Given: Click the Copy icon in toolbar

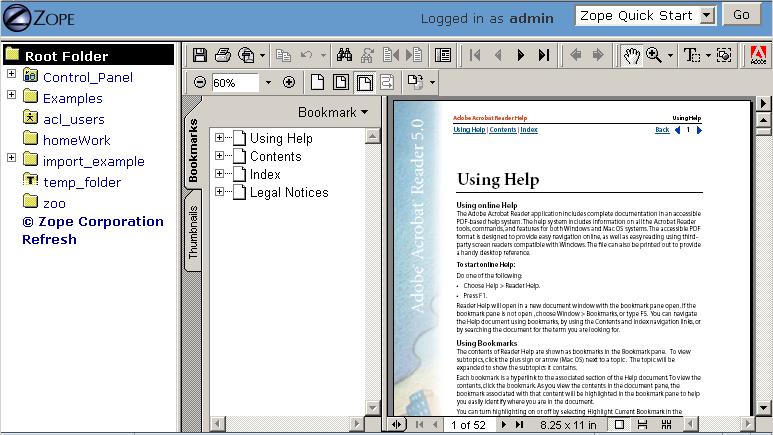Looking at the screenshot, I should pyautogui.click(x=283, y=55).
